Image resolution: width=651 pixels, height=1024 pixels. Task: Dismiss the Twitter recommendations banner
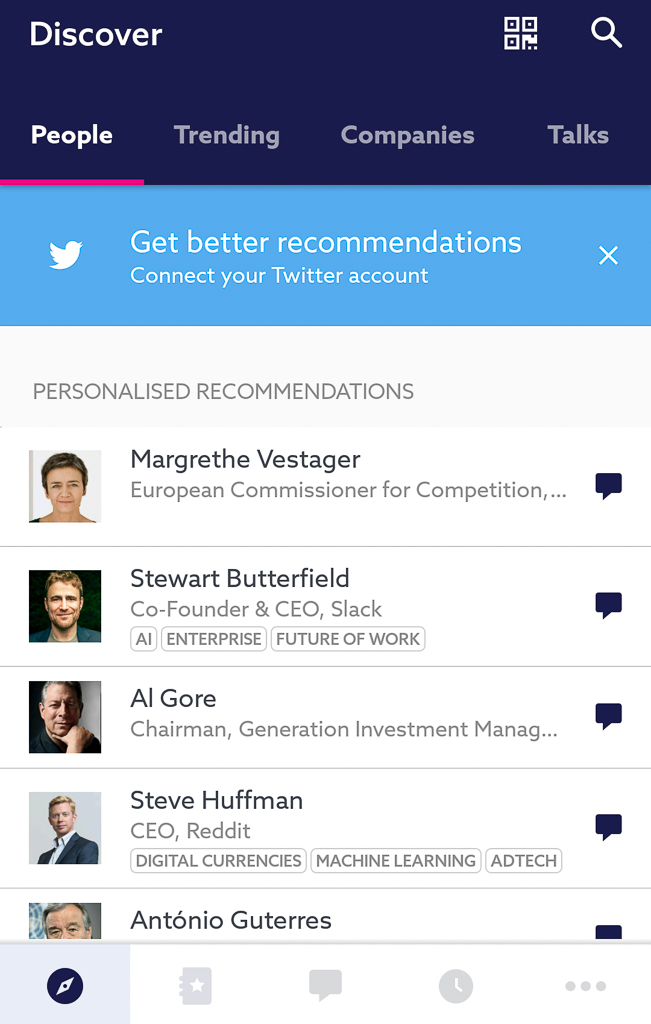tap(608, 256)
